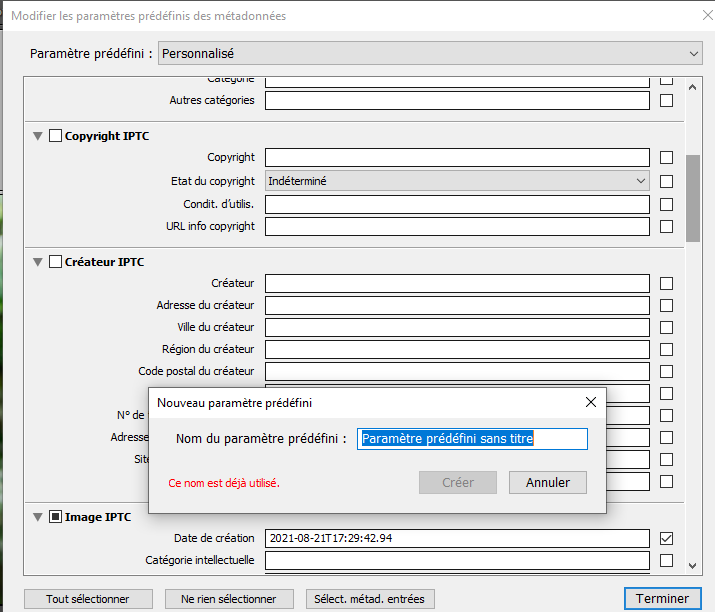Click the Sélect. métad. entrées button
The image size is (715, 612).
click(x=369, y=599)
